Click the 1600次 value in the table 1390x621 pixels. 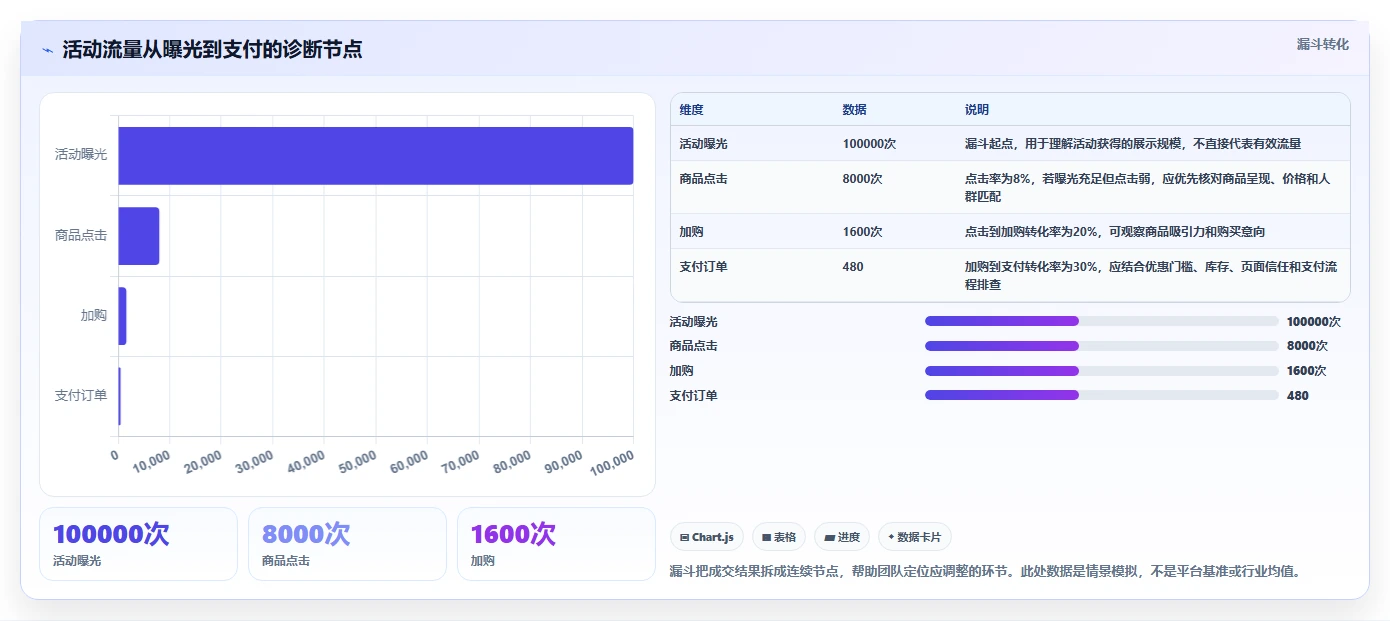(x=863, y=232)
